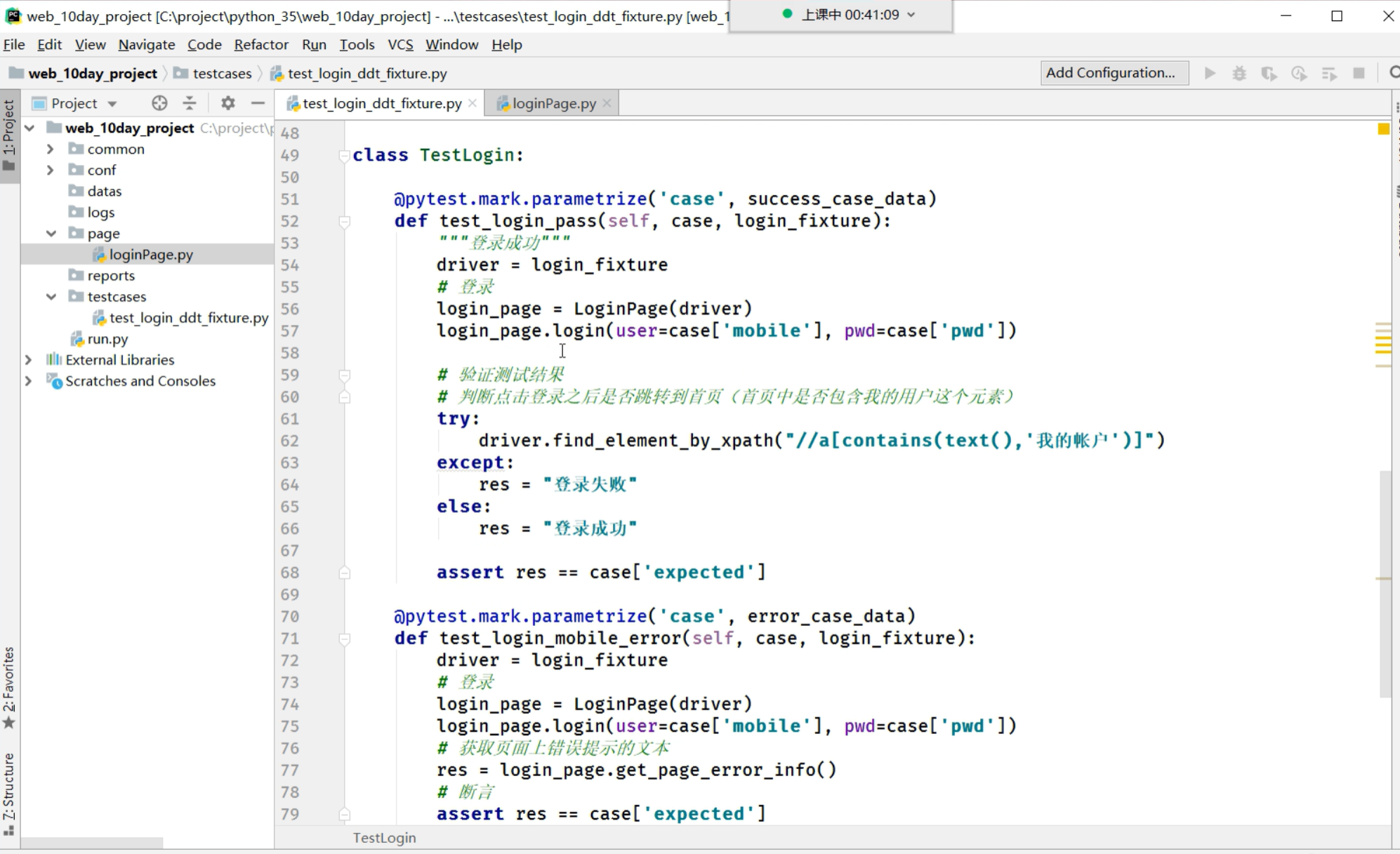Expand the common folder in tree
Screen dimensions: 1400x854
[x=51, y=149]
